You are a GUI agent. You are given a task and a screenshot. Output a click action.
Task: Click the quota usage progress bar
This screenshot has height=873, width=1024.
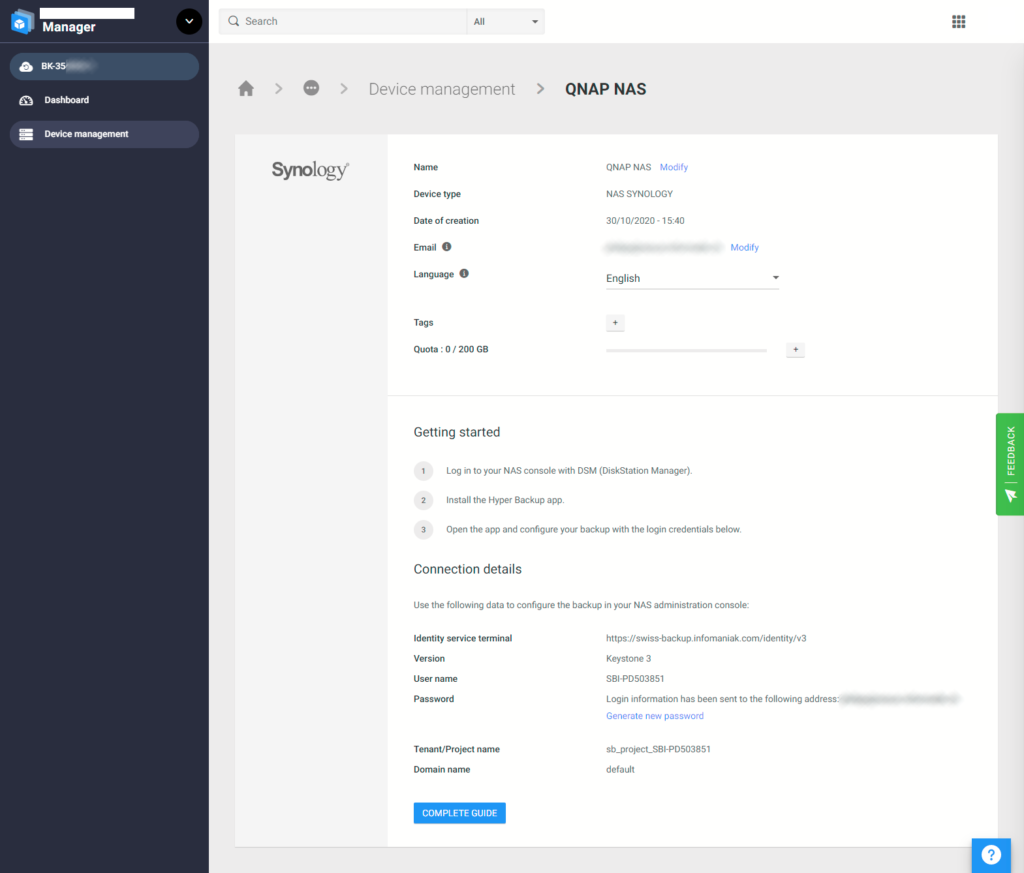(686, 351)
